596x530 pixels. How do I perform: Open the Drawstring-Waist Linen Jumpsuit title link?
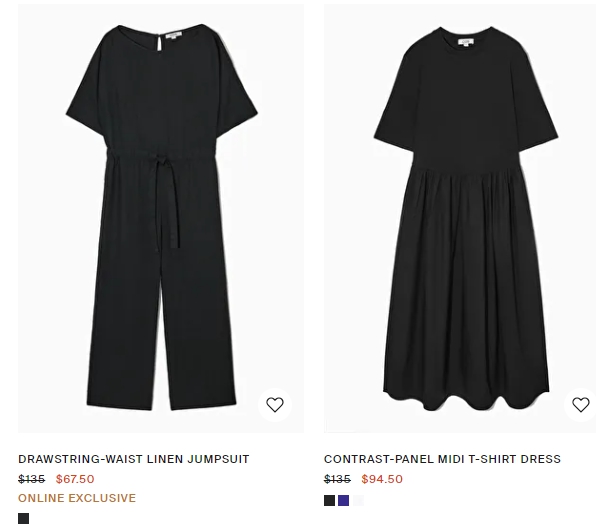[x=133, y=459]
